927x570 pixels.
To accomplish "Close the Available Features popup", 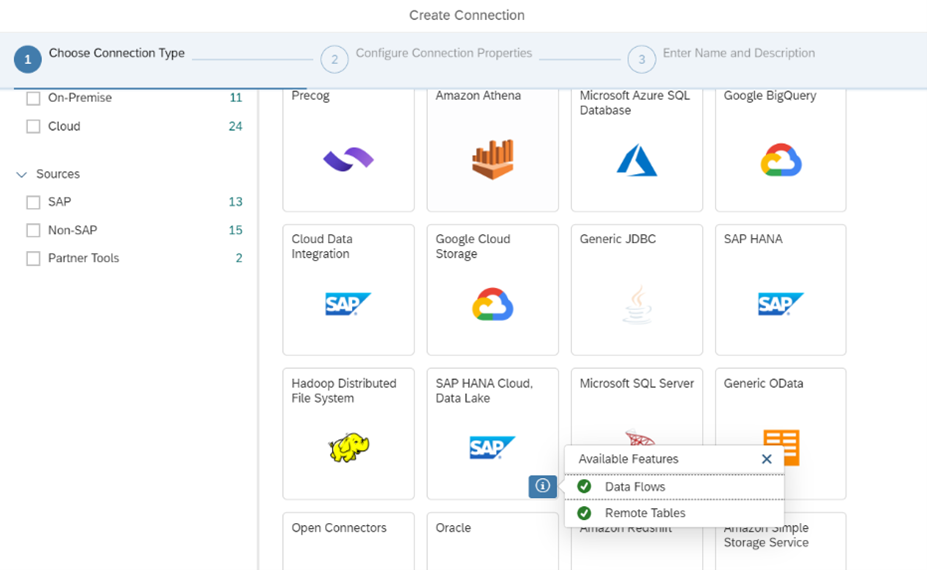I will (x=766, y=459).
